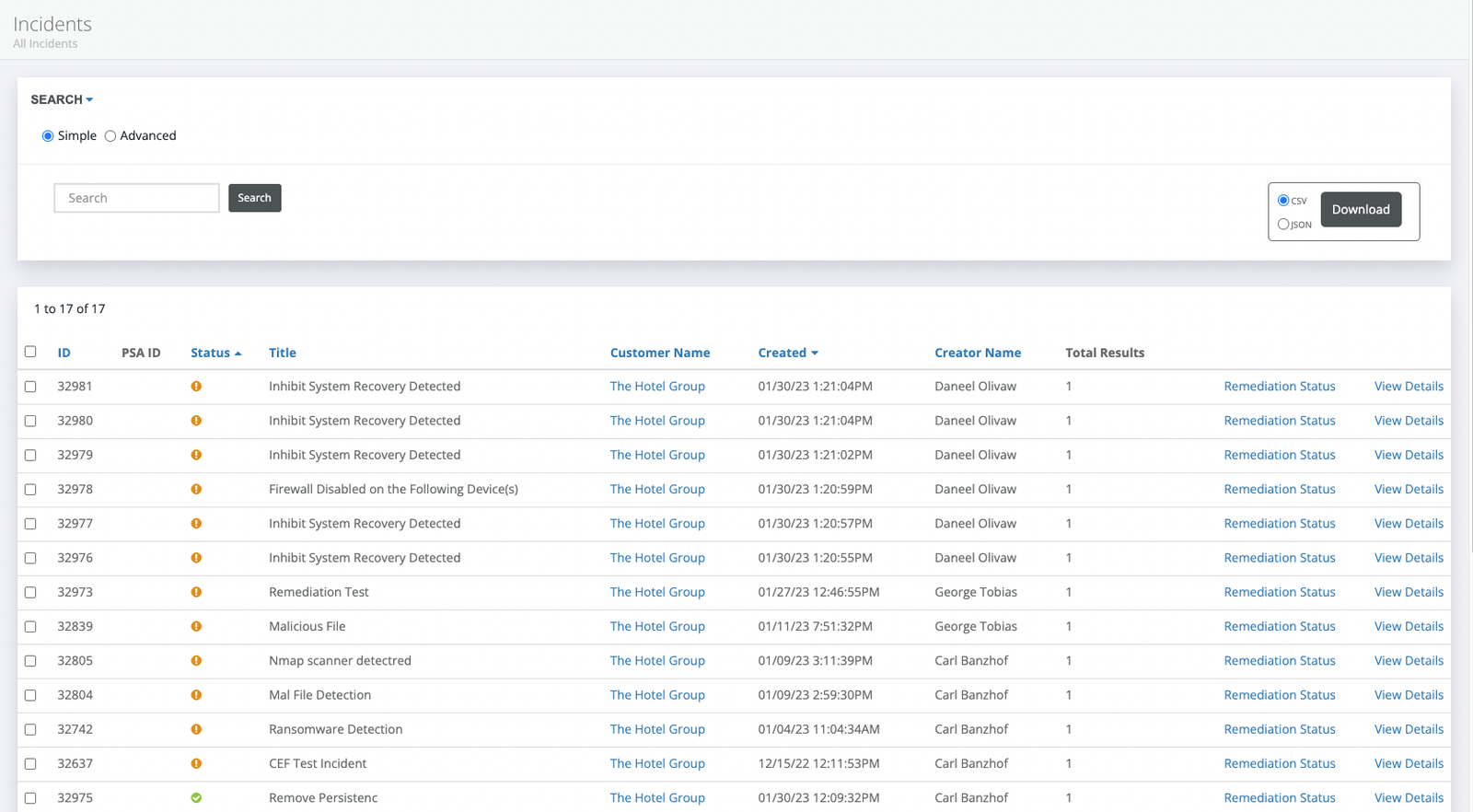Click 'George Tobias' creator in row 32839
Viewport: 1473px width, 812px height.
coord(976,626)
